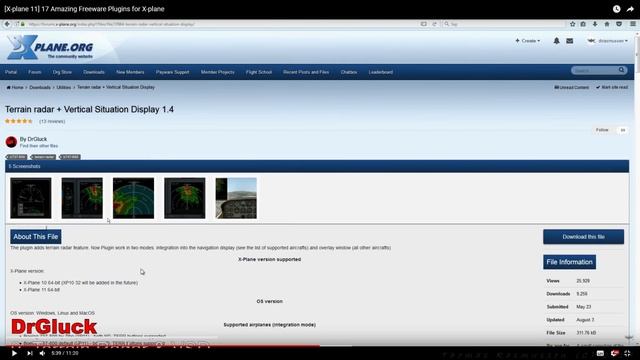Open the Org Store menu item

[62, 72]
